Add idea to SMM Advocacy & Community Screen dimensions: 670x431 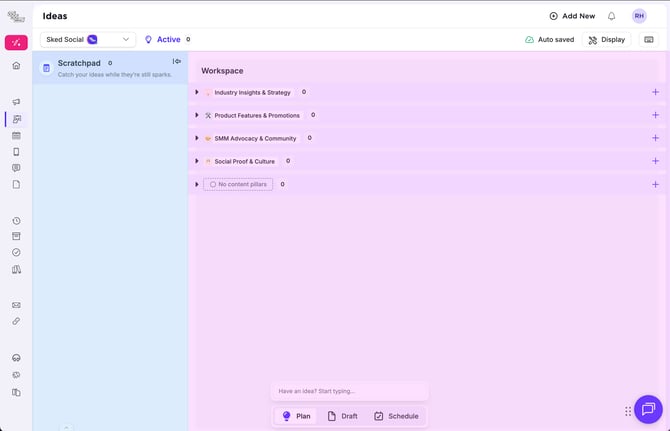(655, 138)
